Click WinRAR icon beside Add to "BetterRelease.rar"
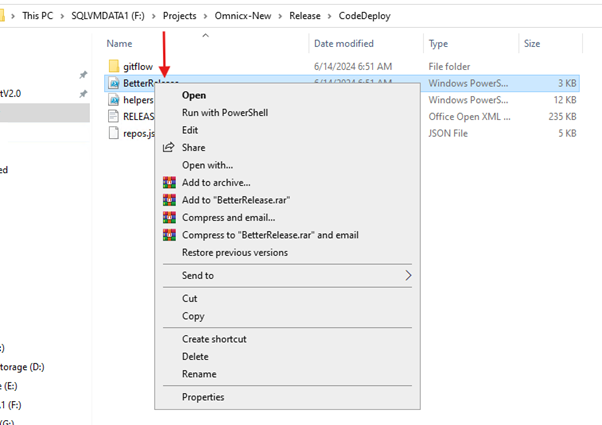 click(169, 200)
